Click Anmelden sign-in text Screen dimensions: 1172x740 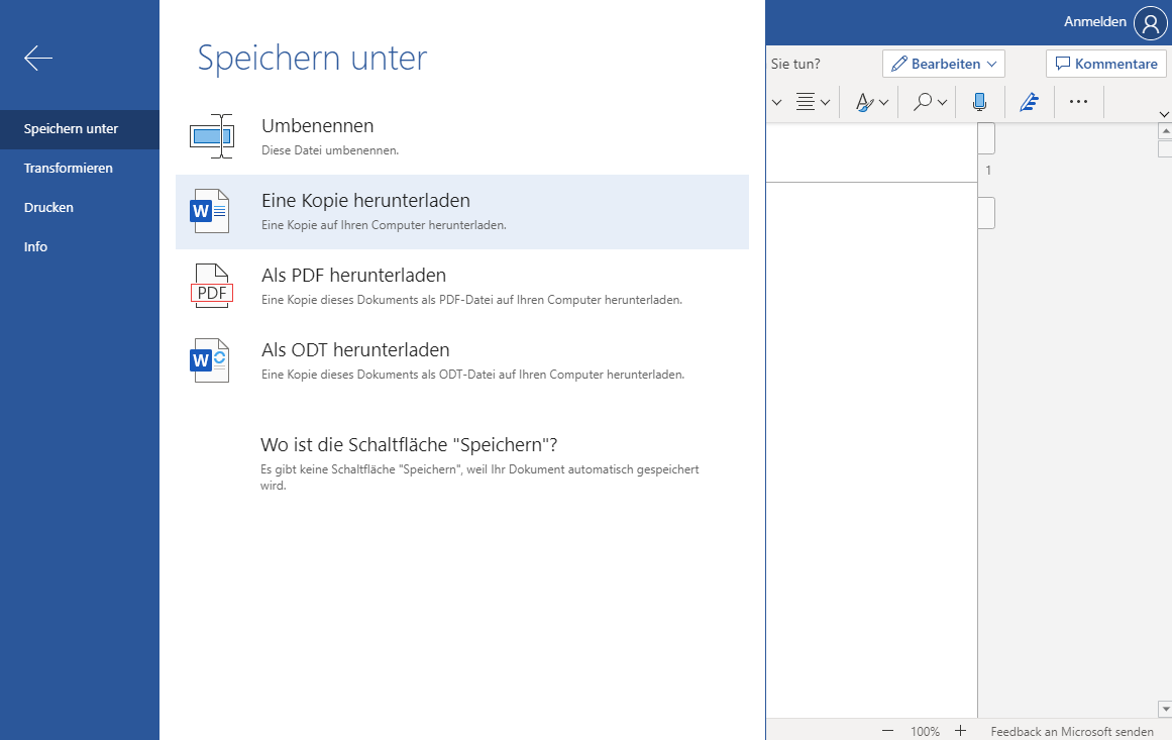[1095, 22]
